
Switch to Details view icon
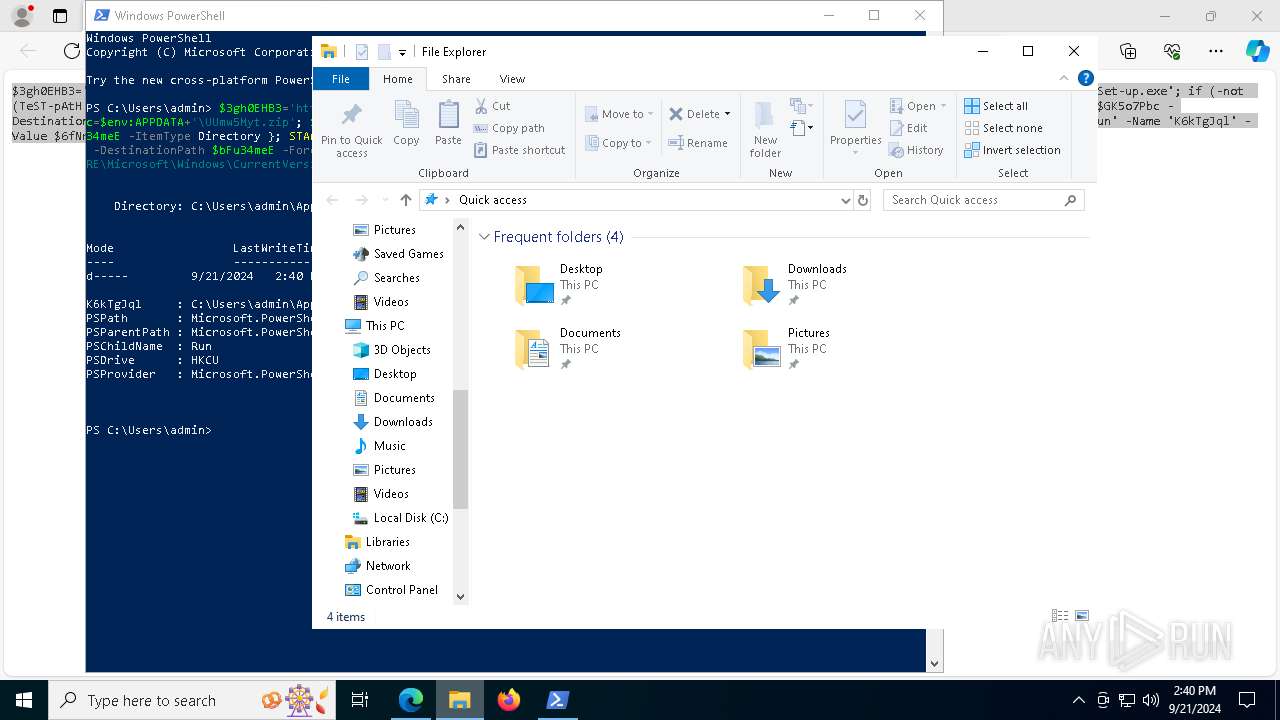pos(1060,616)
